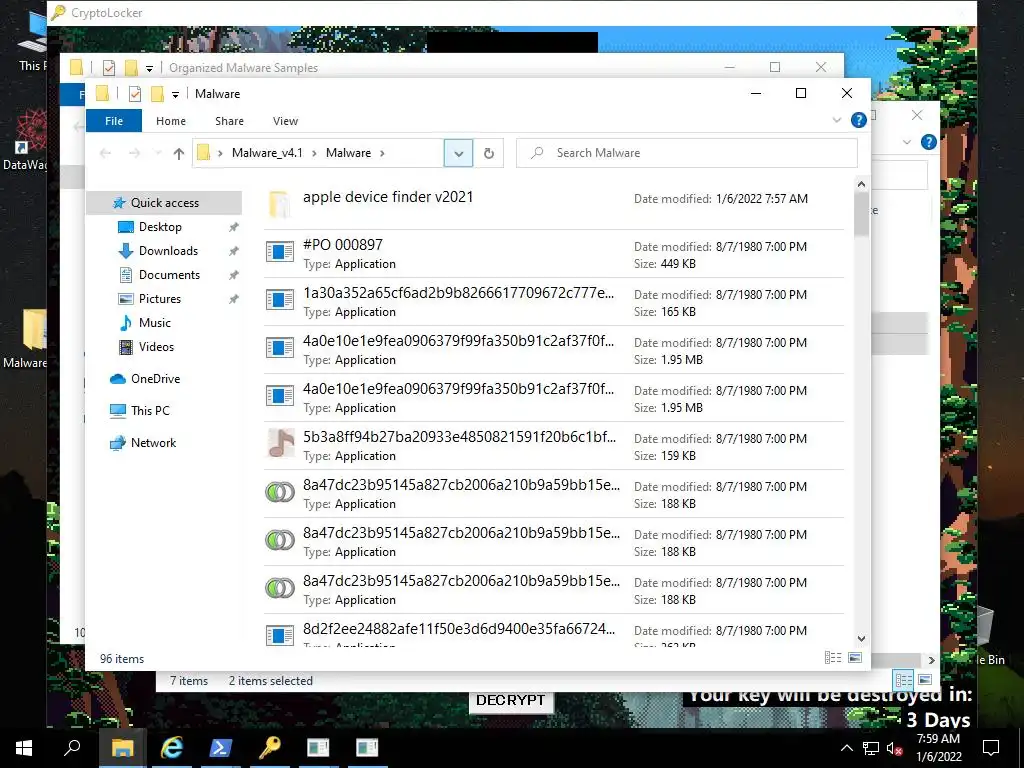
Task: Open the Windows Start menu
Action: 24,748
